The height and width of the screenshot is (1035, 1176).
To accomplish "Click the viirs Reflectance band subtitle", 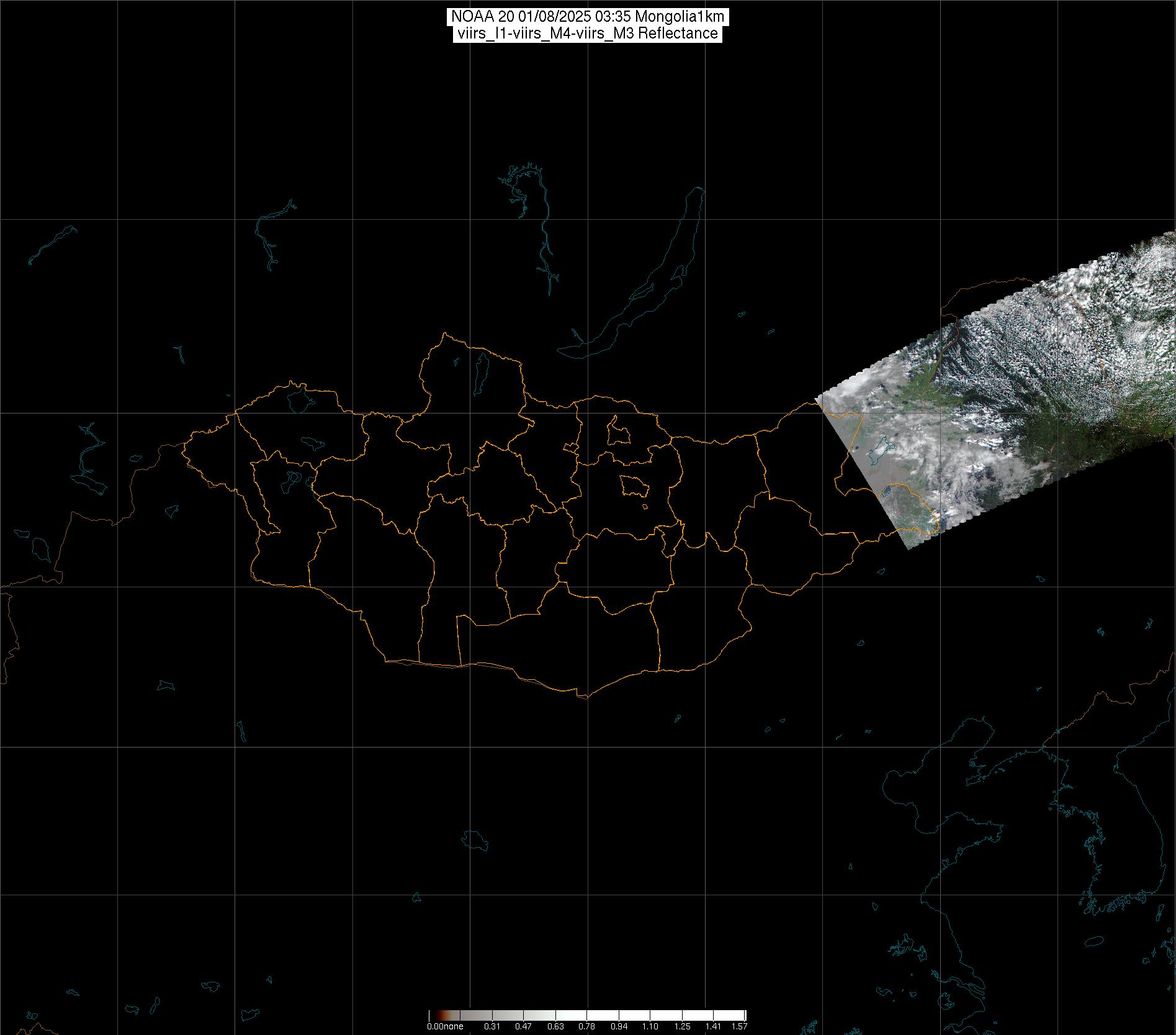I will point(587,34).
